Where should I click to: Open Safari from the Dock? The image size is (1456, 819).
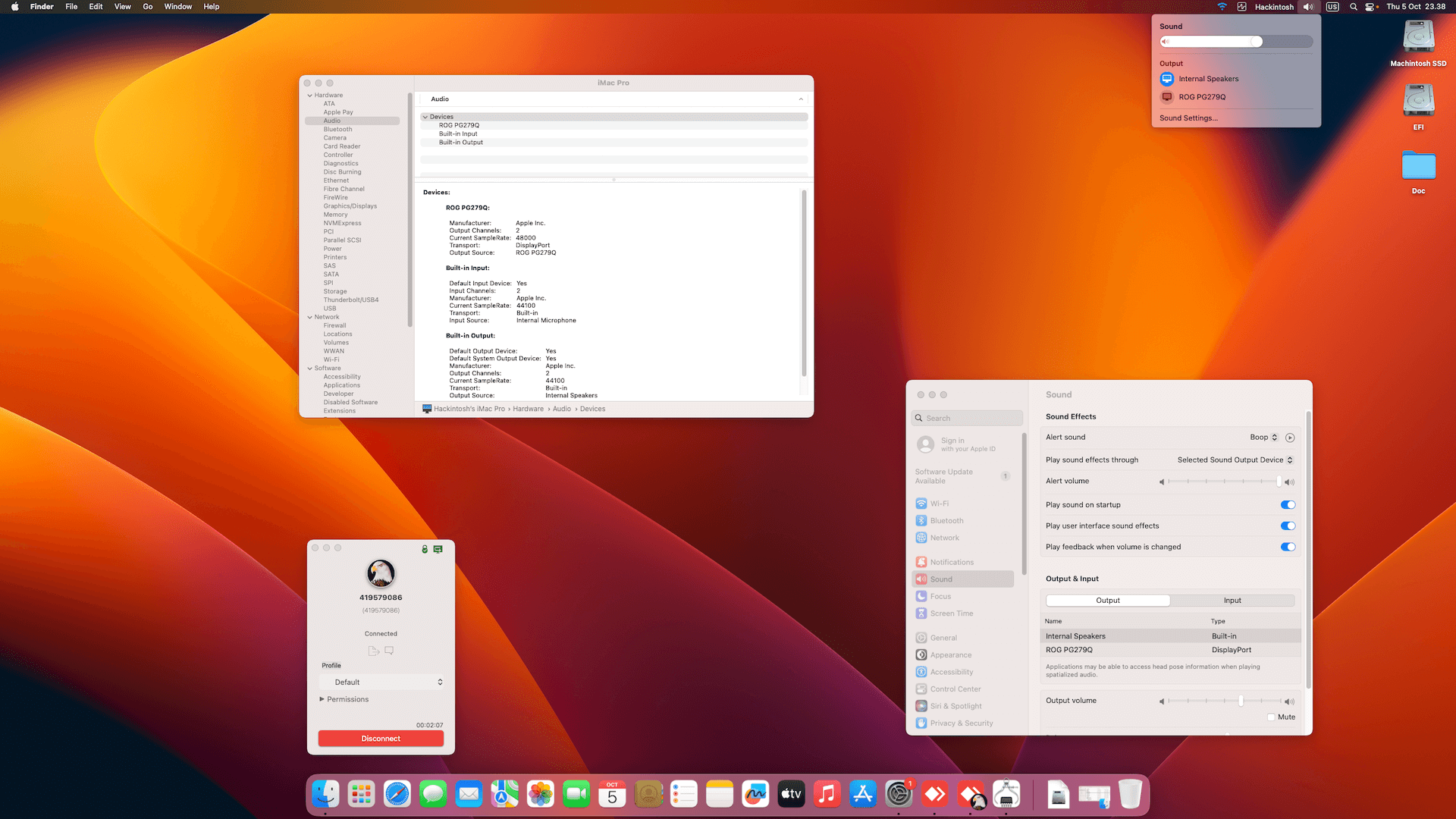tap(397, 794)
